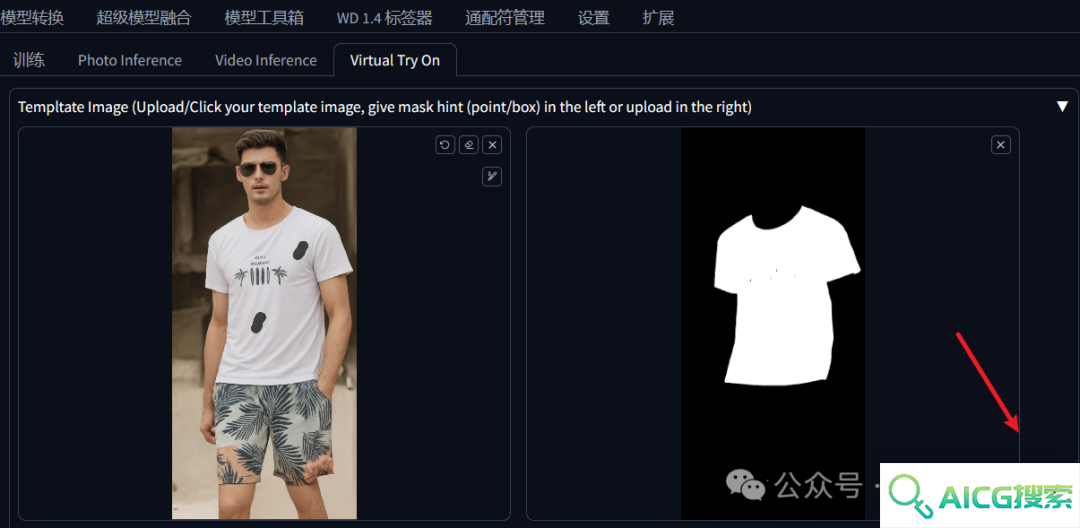The width and height of the screenshot is (1080, 528).
Task: Open the 设置 tab
Action: pos(594,17)
